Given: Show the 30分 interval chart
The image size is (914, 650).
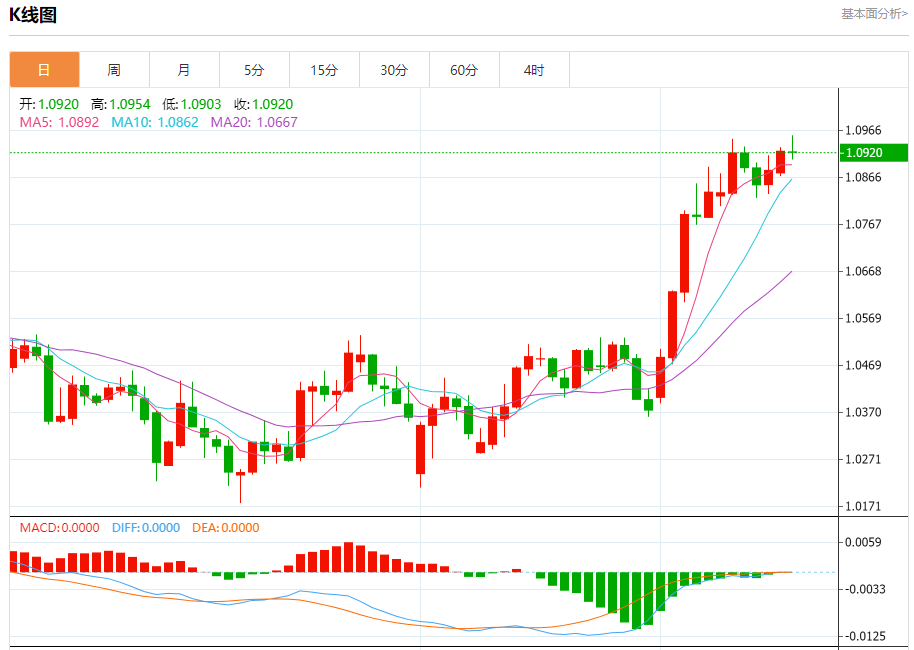Looking at the screenshot, I should coord(394,70).
